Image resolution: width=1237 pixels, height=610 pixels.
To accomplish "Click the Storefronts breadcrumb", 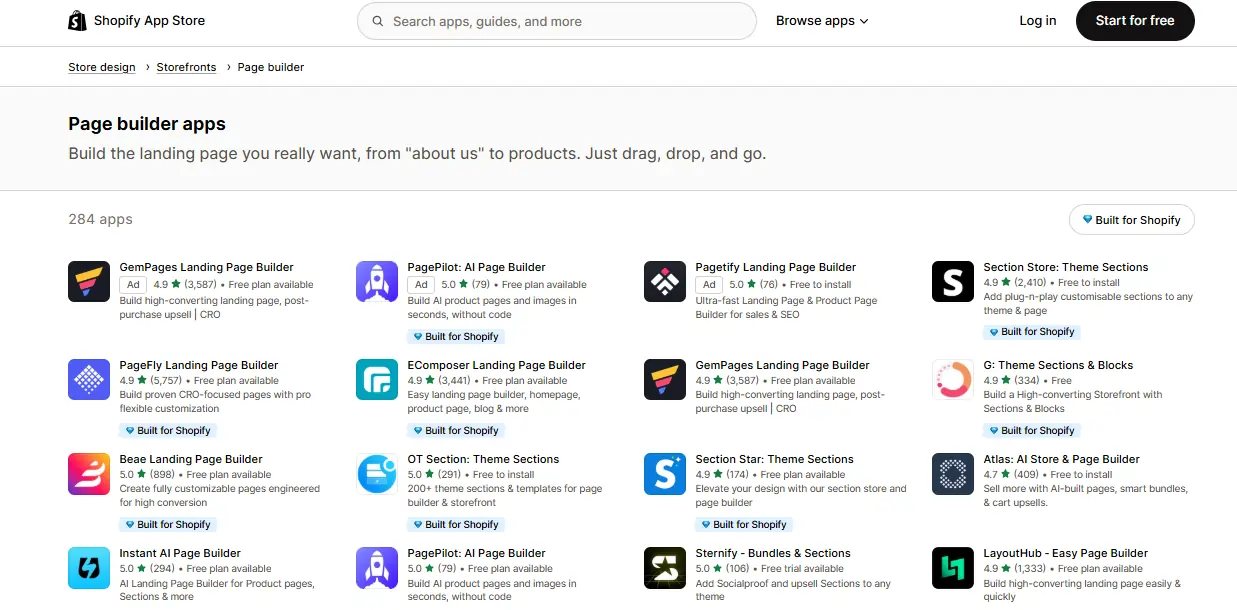I will pyautogui.click(x=186, y=66).
